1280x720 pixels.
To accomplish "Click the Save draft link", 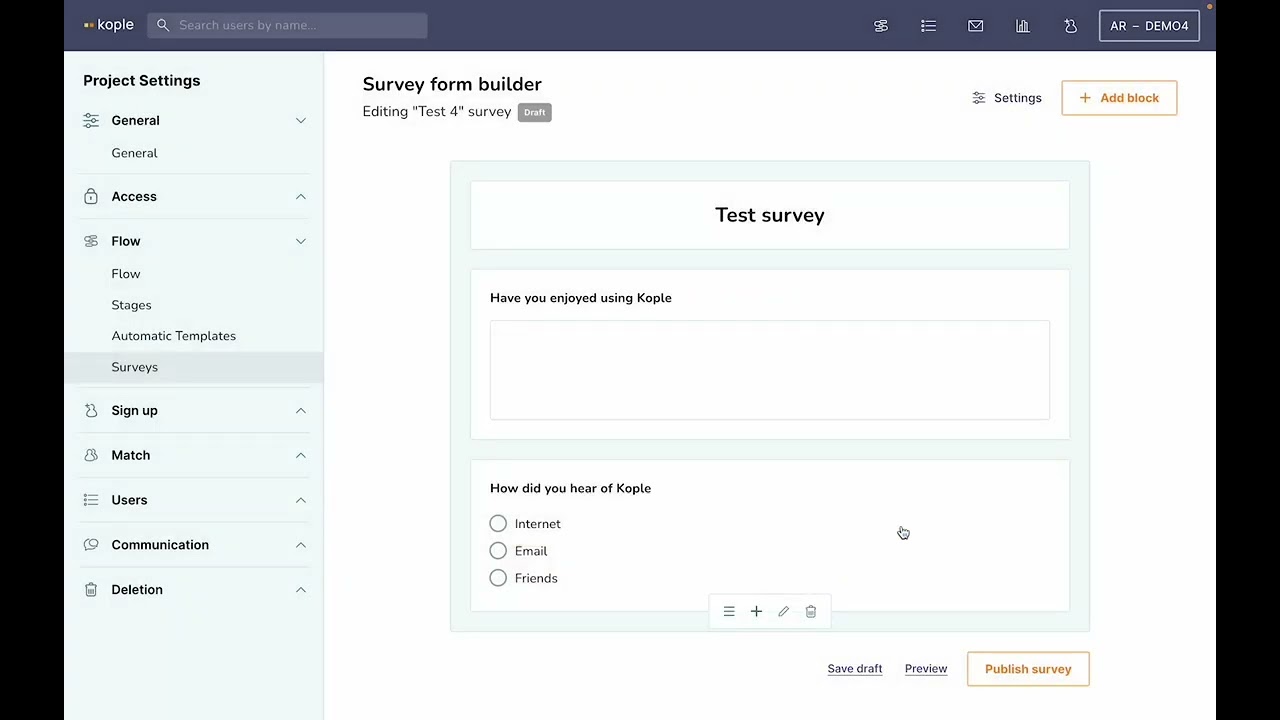I will pos(854,669).
